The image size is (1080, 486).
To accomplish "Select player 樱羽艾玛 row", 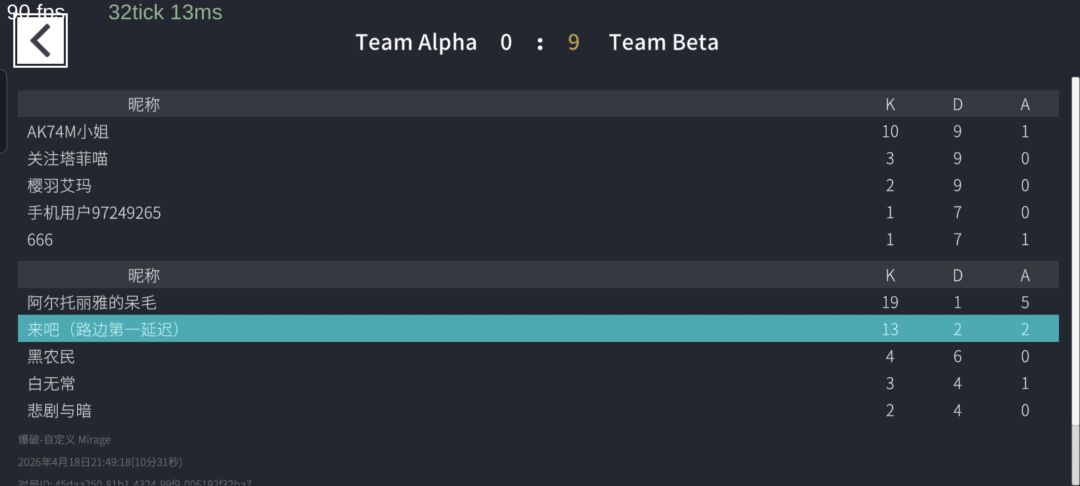I will click(538, 186).
